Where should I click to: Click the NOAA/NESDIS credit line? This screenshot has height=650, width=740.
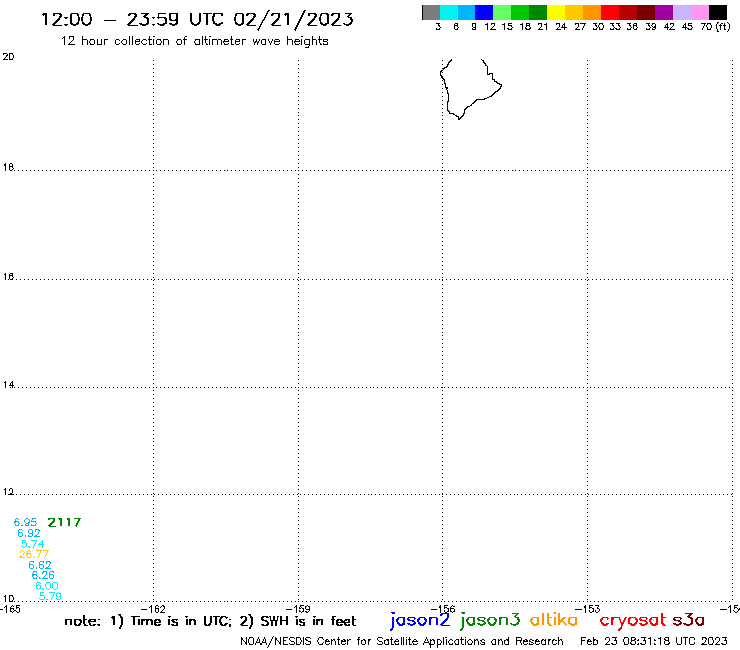[402, 641]
